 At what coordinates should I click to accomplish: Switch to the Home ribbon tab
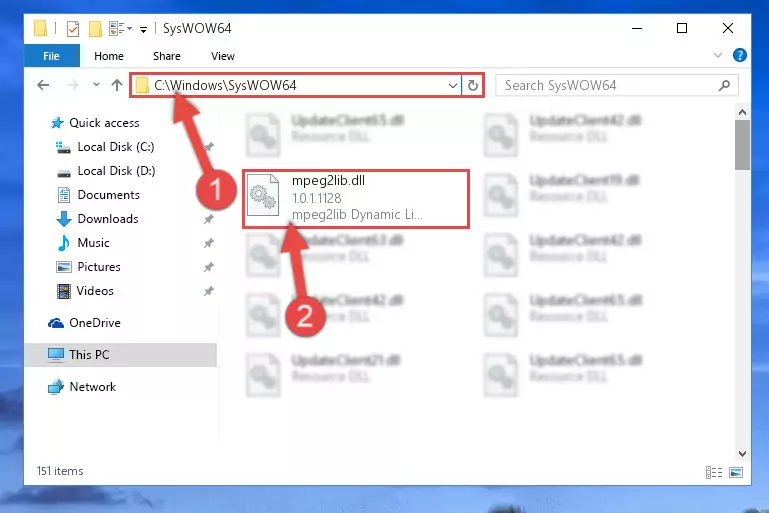point(109,56)
